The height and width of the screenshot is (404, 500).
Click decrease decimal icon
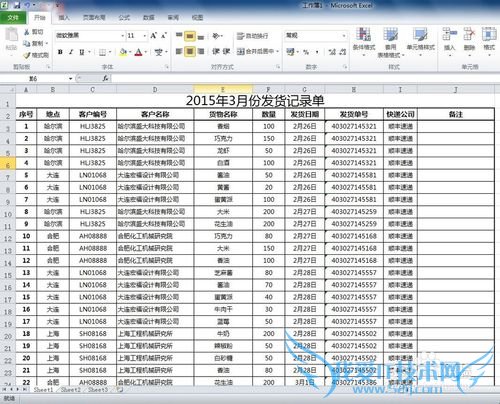343,52
